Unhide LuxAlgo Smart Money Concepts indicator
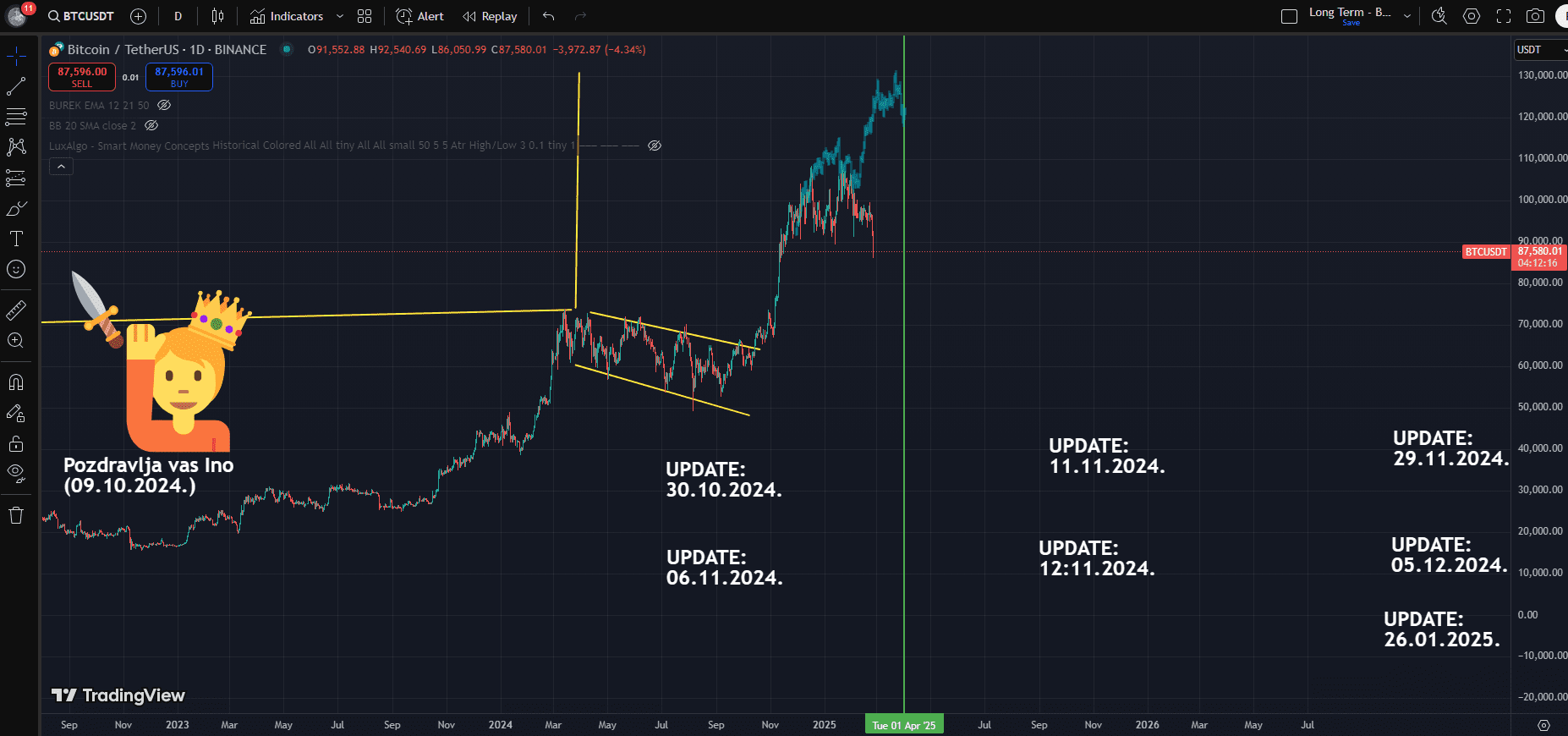1568x736 pixels. pyautogui.click(x=655, y=146)
